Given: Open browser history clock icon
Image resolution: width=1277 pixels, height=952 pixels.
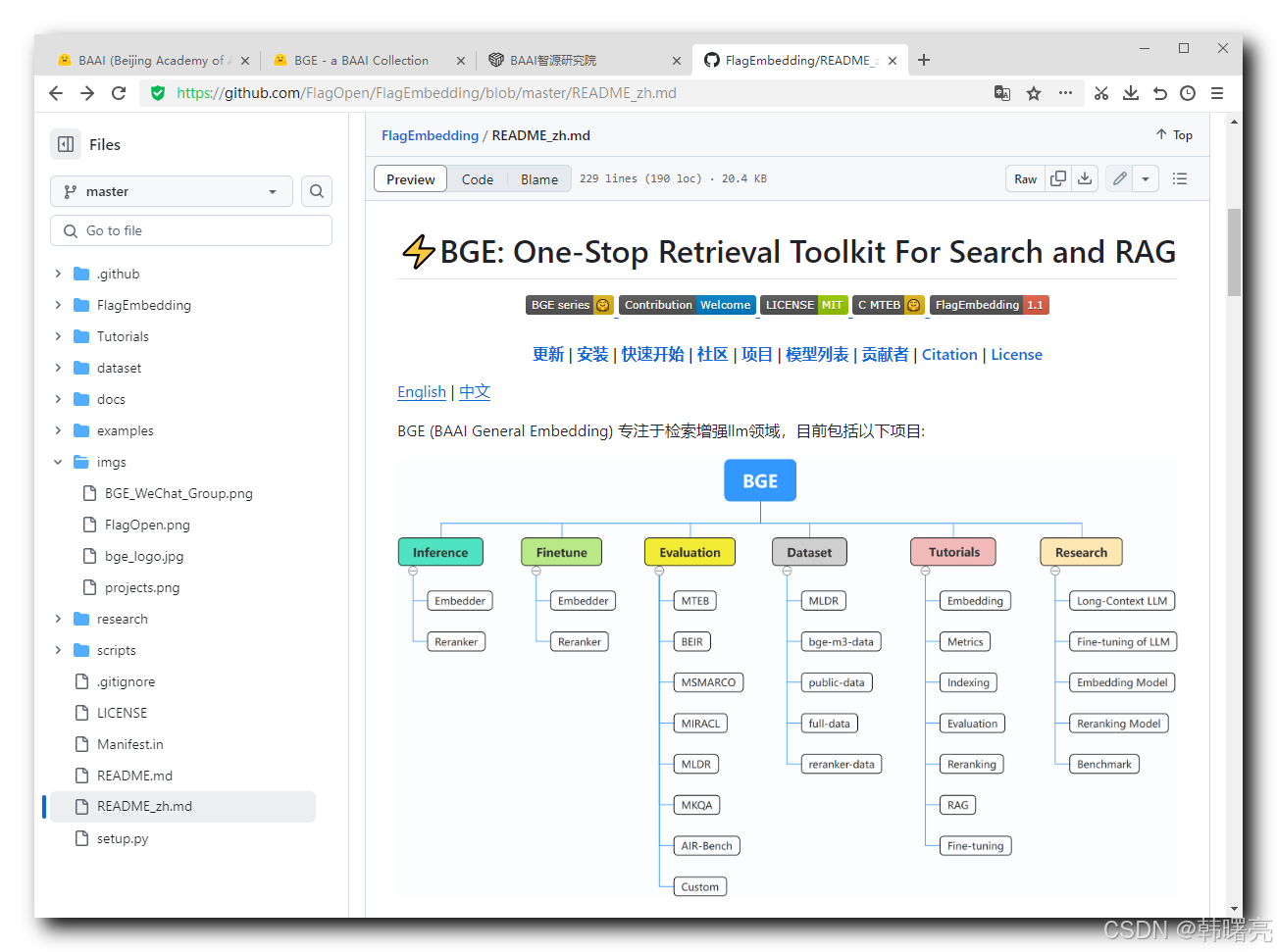Looking at the screenshot, I should [1188, 93].
